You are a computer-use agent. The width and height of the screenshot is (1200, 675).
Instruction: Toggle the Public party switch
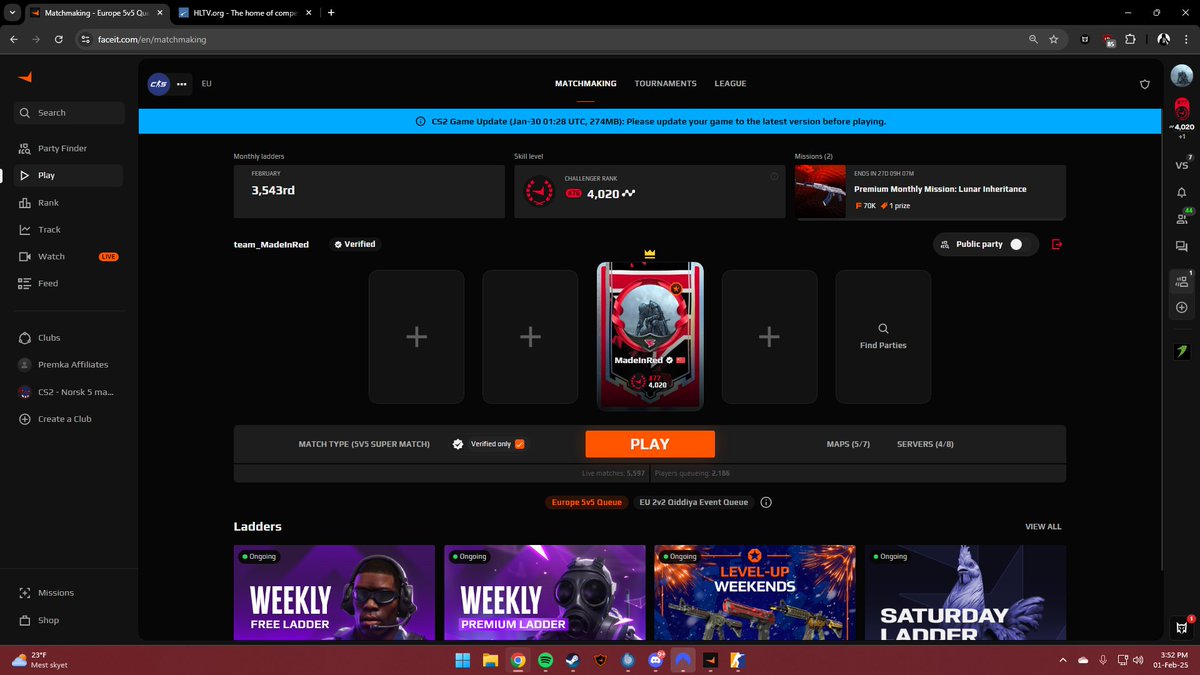pos(1016,244)
